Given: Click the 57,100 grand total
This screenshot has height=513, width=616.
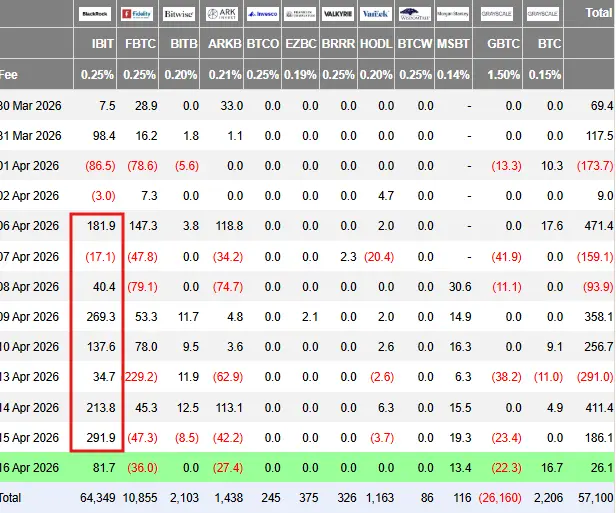Looking at the screenshot, I should click(x=595, y=498).
